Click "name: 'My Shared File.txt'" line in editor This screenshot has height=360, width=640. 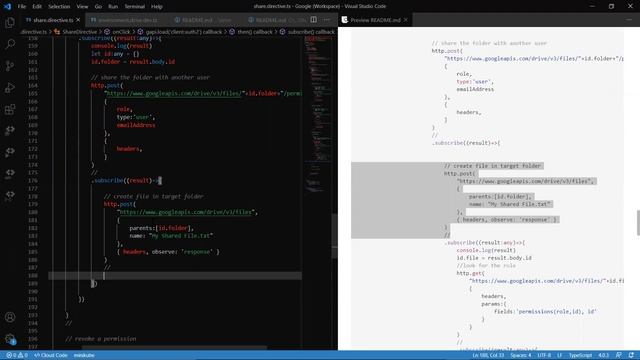(x=171, y=236)
